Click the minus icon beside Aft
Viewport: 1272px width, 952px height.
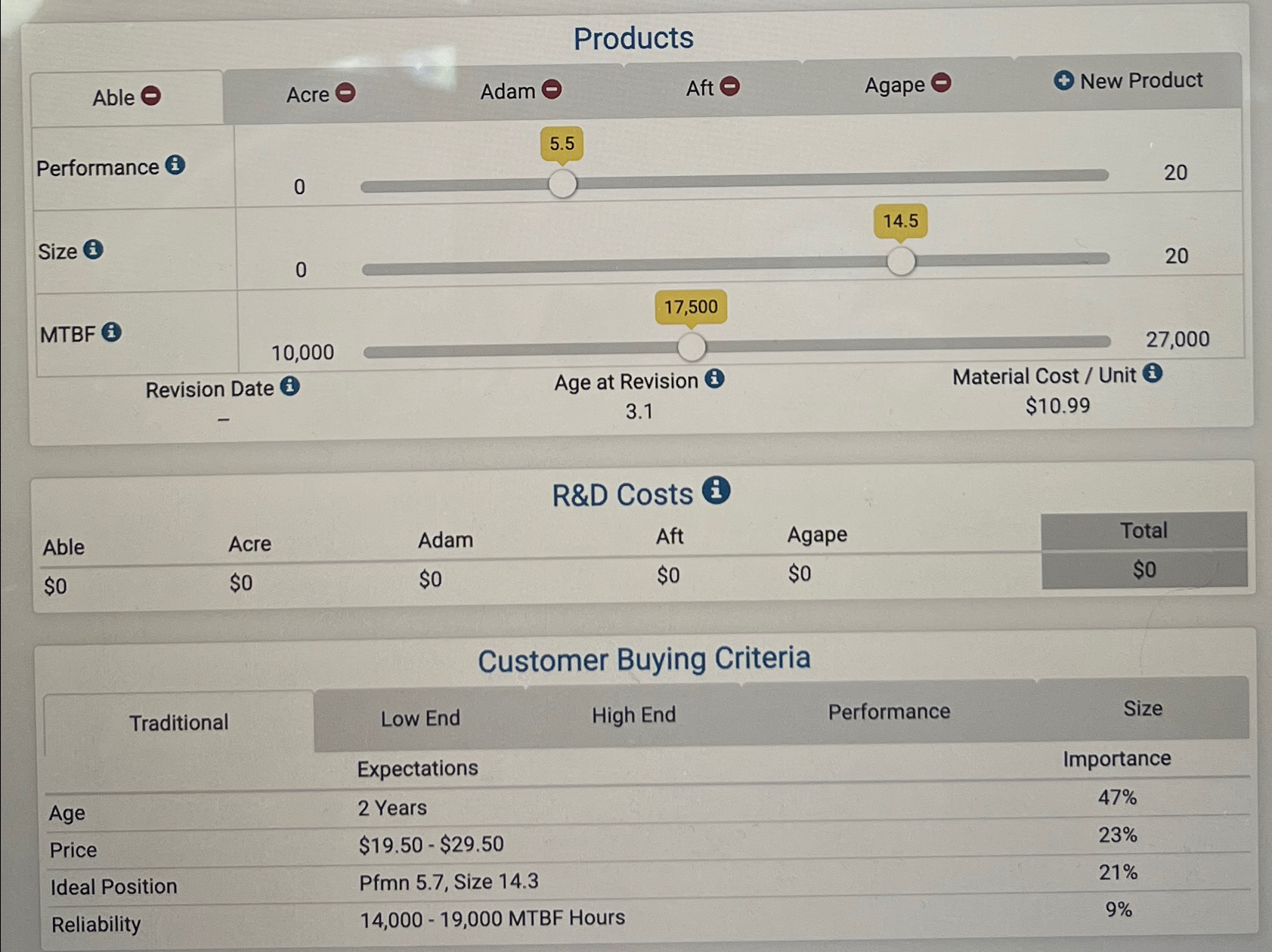point(730,87)
